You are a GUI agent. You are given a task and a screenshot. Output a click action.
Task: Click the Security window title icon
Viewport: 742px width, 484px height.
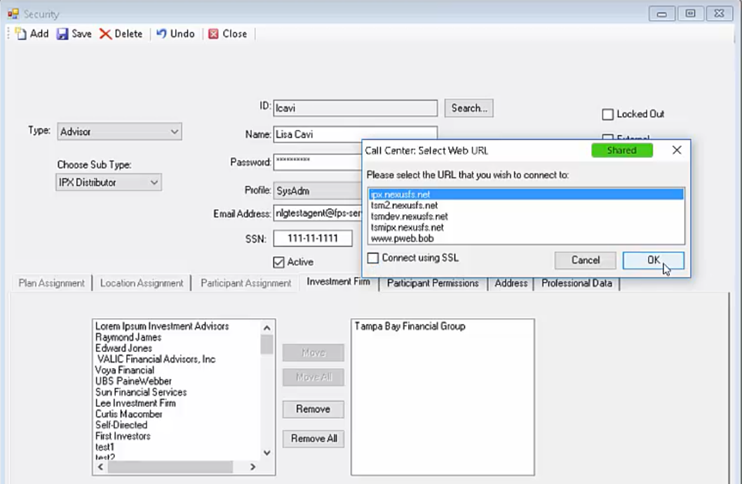13,13
